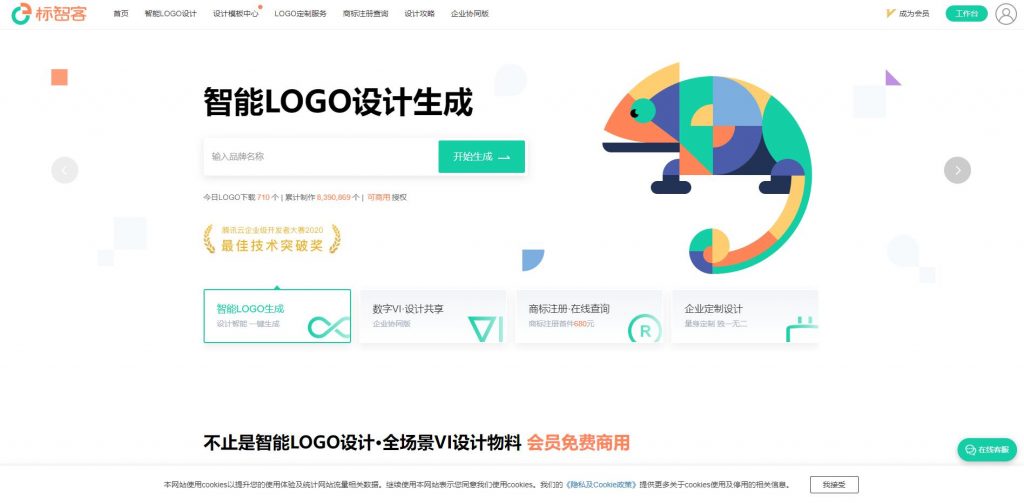Open 智能LOGO设计 menu item
This screenshot has width=1024, height=503.
(x=170, y=14)
